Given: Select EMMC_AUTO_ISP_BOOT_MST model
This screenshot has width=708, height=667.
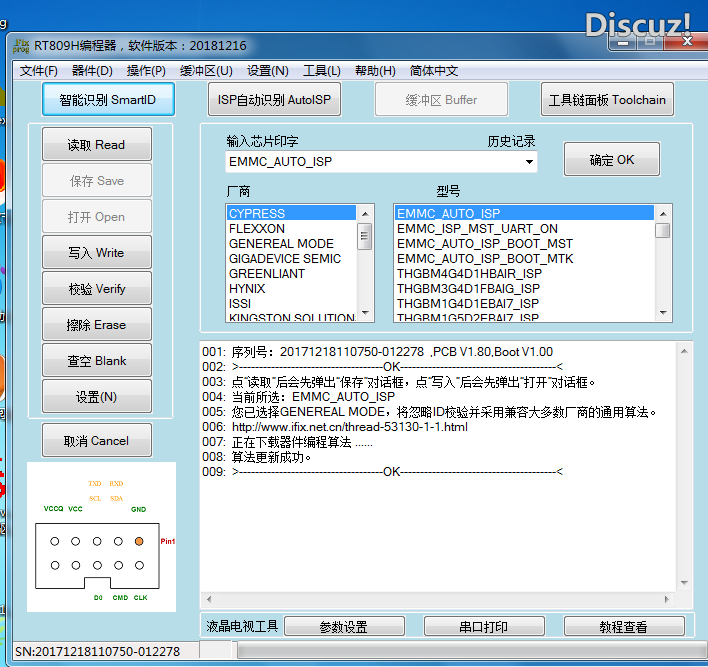Looking at the screenshot, I should point(524,243).
